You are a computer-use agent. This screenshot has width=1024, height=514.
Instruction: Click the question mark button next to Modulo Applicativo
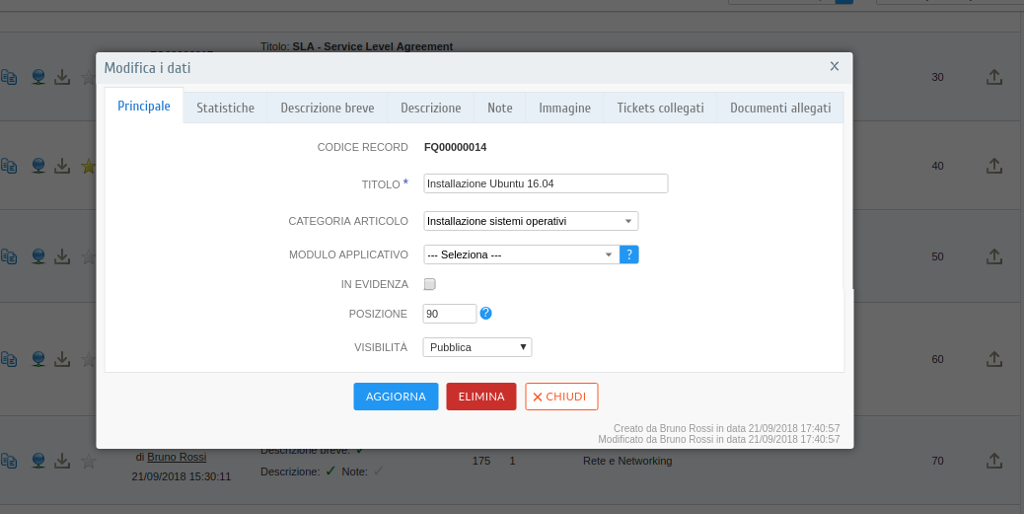tap(629, 255)
